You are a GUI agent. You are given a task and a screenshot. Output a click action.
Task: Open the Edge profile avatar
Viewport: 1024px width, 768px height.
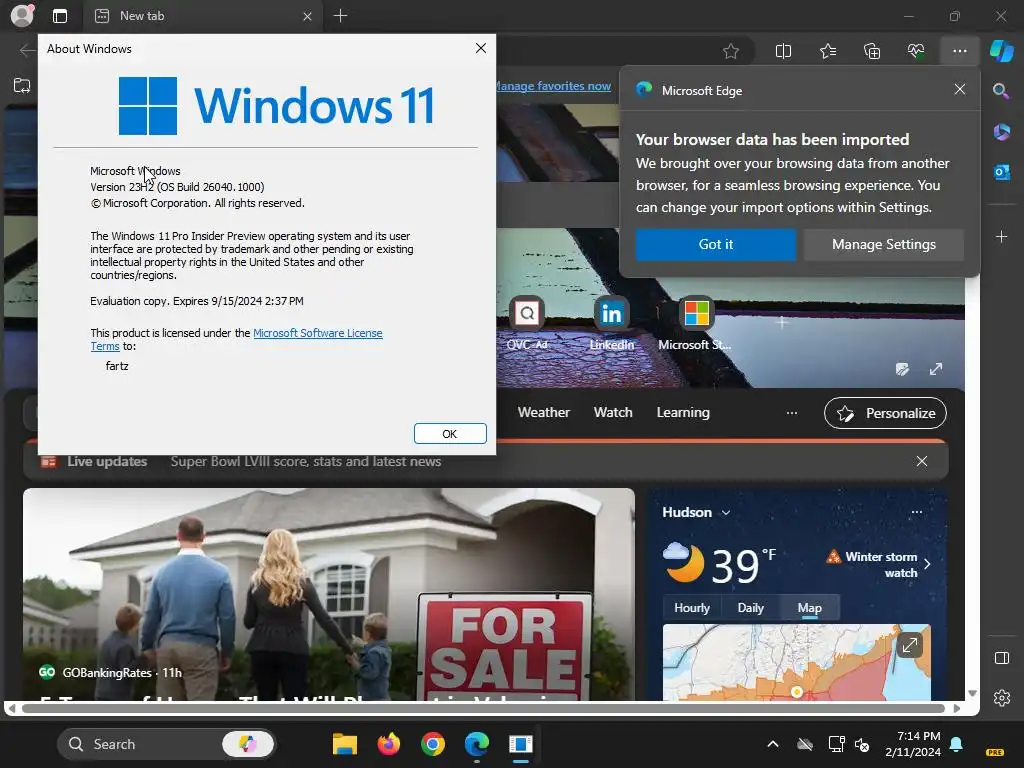[x=22, y=16]
